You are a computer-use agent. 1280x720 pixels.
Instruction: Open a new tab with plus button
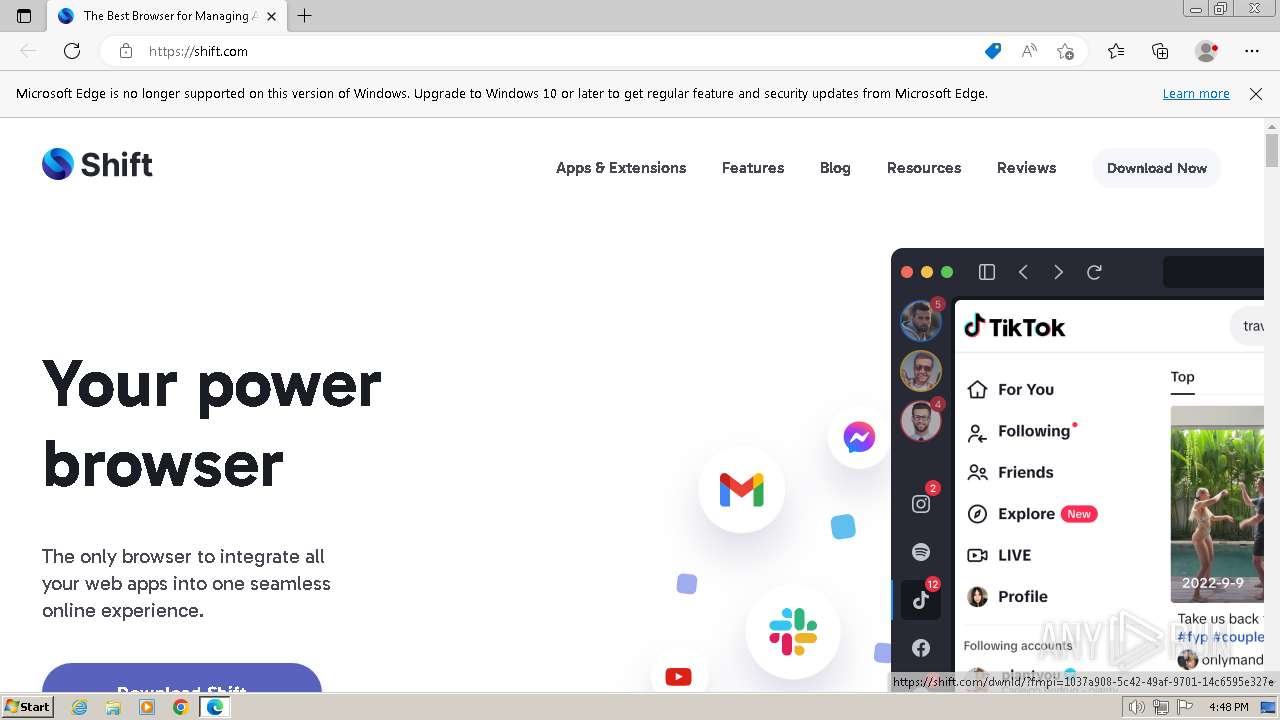coord(305,16)
